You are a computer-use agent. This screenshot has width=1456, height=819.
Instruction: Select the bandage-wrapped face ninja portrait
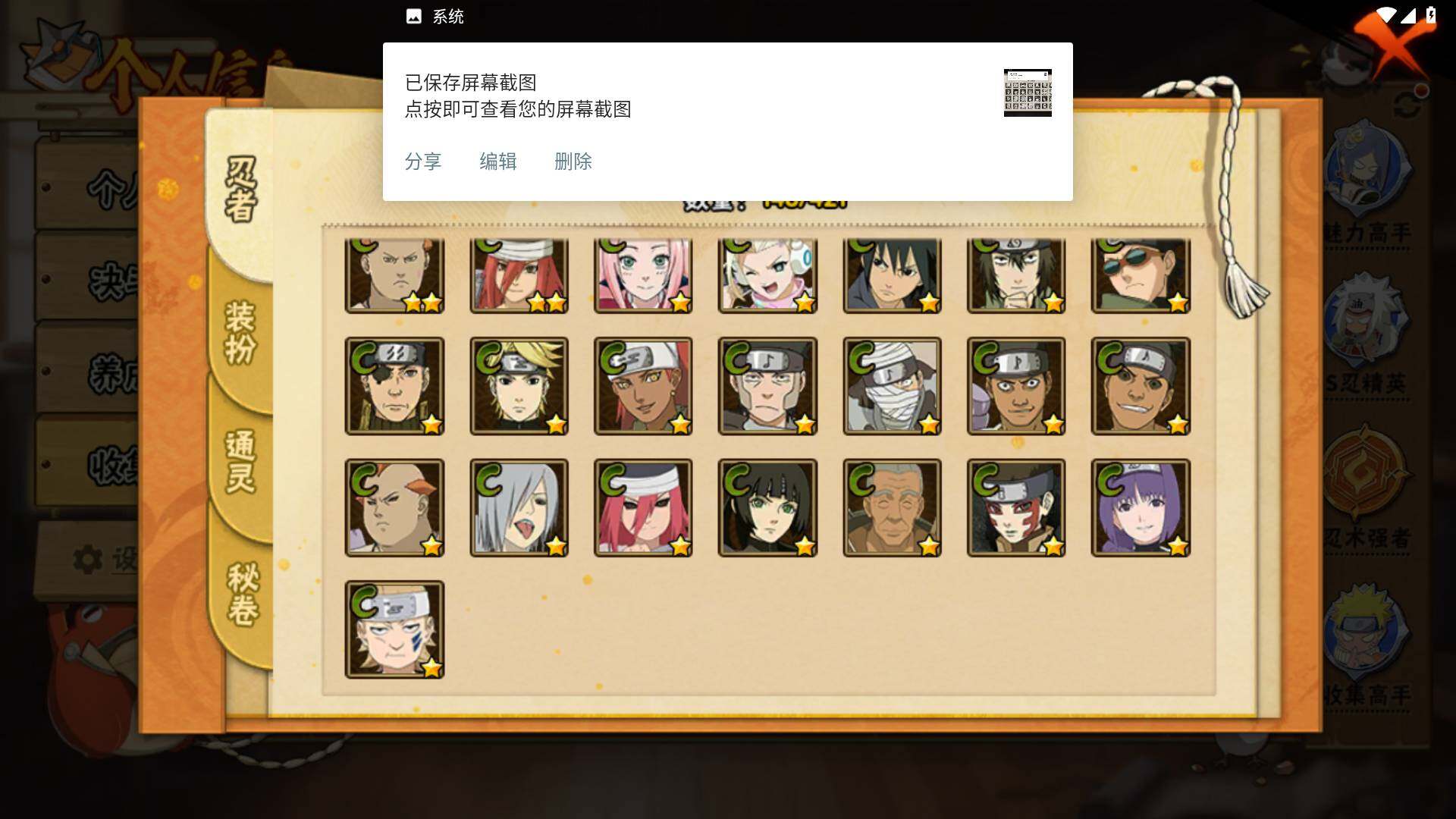click(x=892, y=387)
